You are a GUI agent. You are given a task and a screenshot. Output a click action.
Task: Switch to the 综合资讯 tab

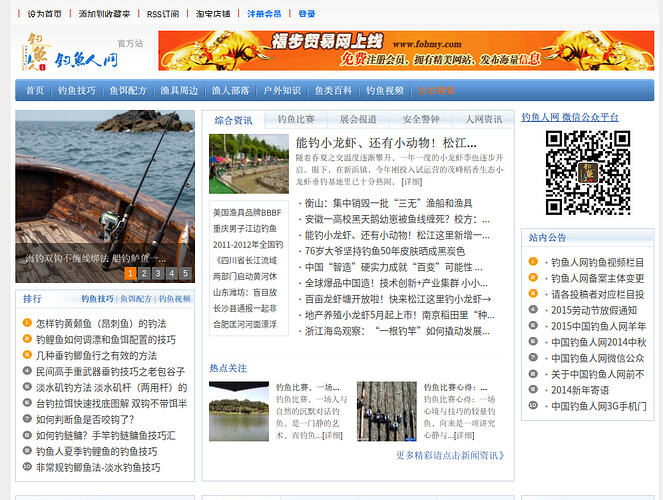[233, 120]
